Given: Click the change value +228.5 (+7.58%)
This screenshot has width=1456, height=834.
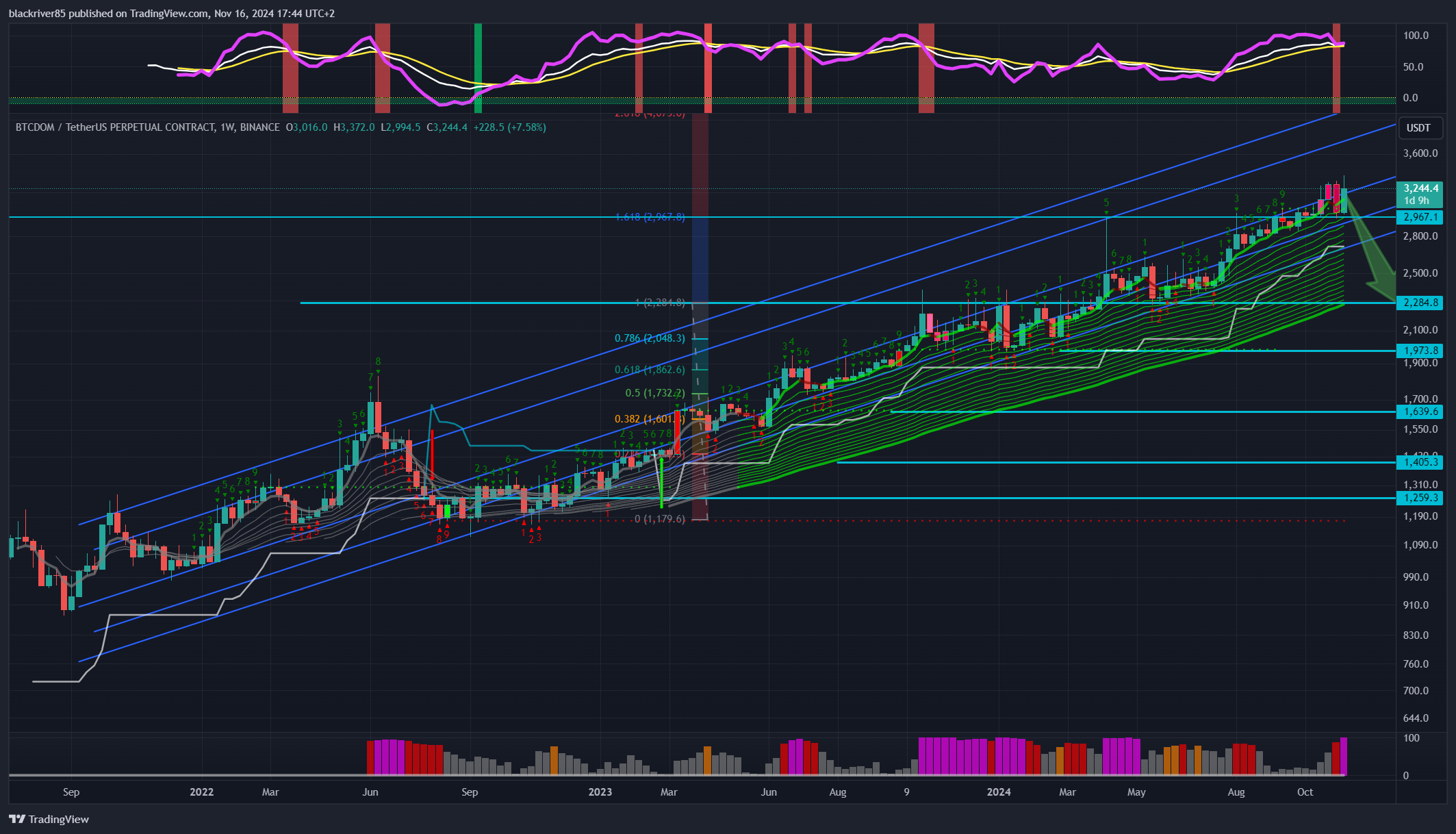Looking at the screenshot, I should pyautogui.click(x=509, y=127).
